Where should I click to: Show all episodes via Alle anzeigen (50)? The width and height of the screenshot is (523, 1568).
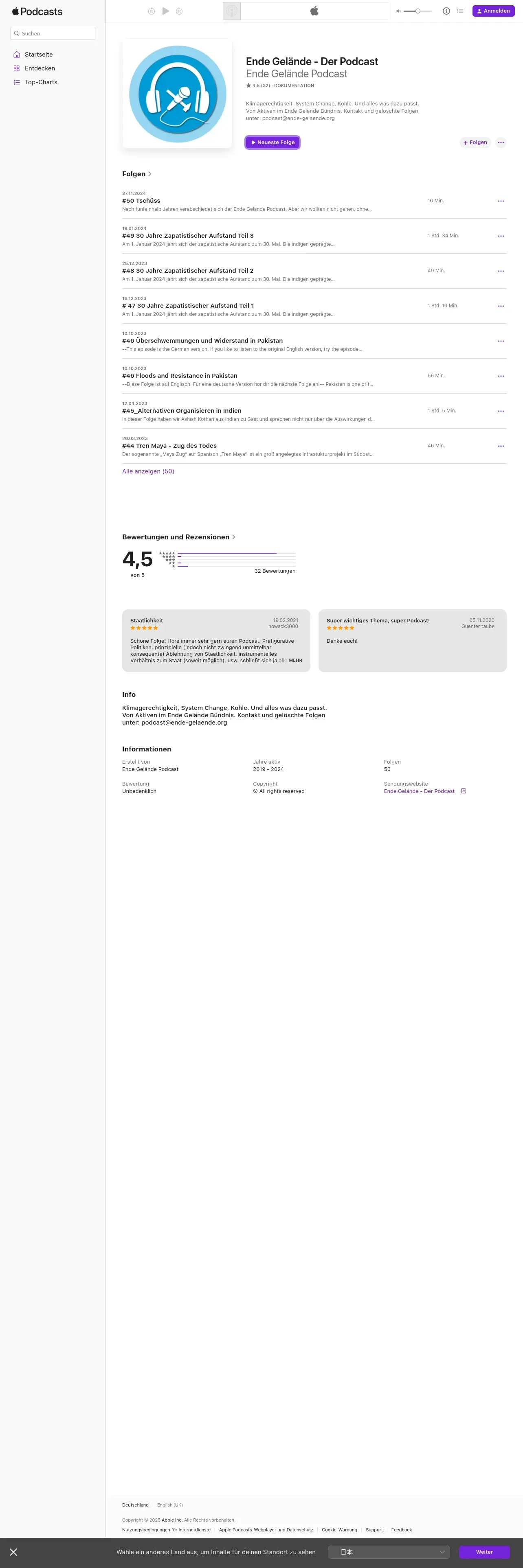click(148, 471)
